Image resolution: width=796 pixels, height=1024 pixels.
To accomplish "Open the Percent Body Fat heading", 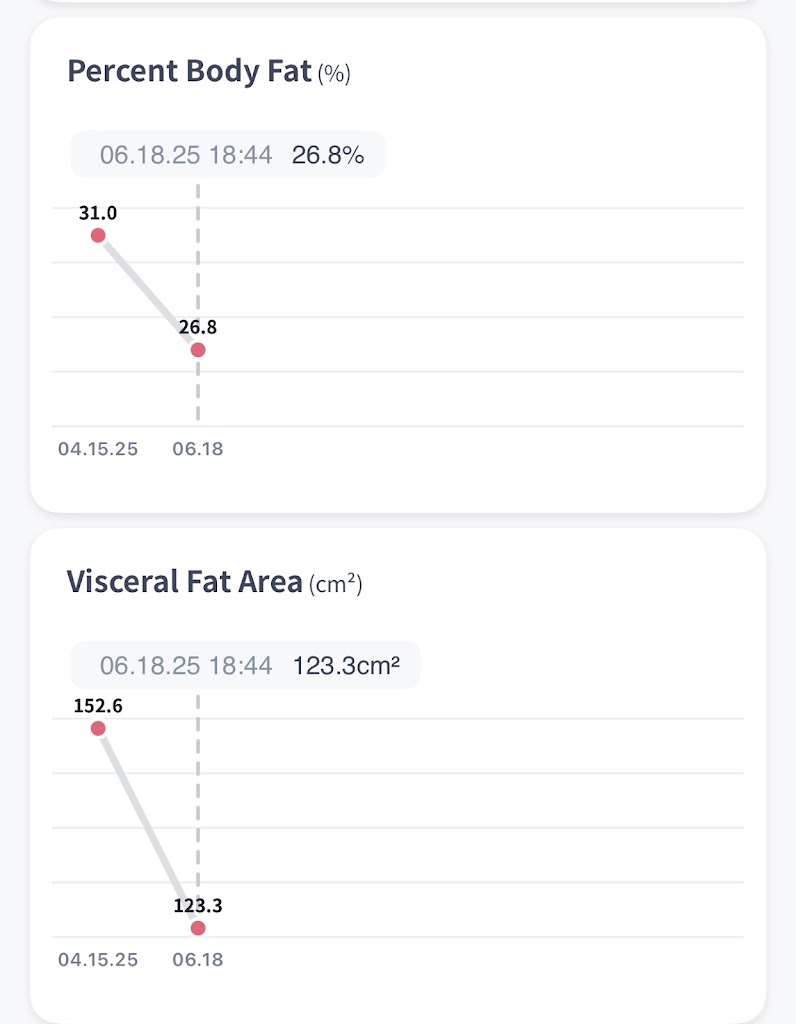I will pos(189,72).
